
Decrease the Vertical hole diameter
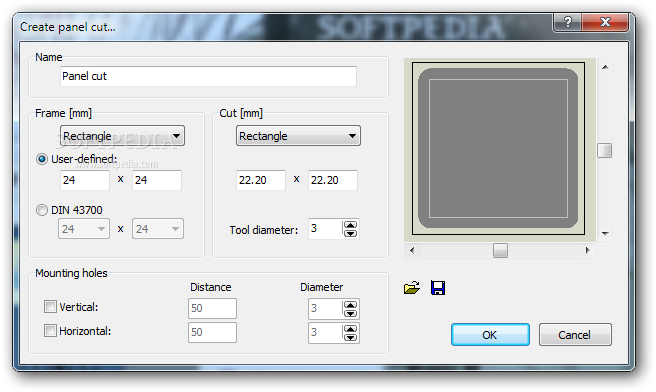(350, 313)
